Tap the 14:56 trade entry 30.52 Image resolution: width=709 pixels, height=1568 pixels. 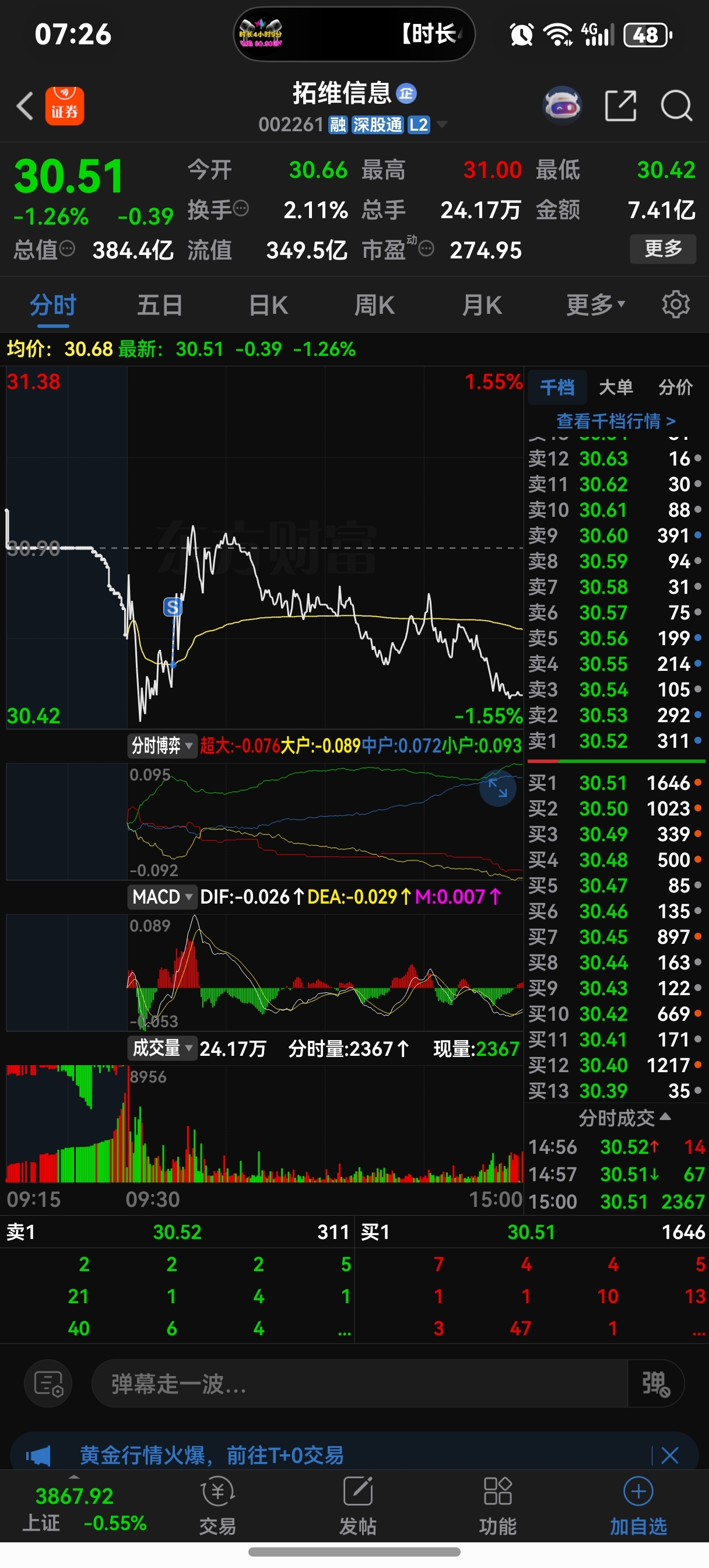click(616, 1147)
